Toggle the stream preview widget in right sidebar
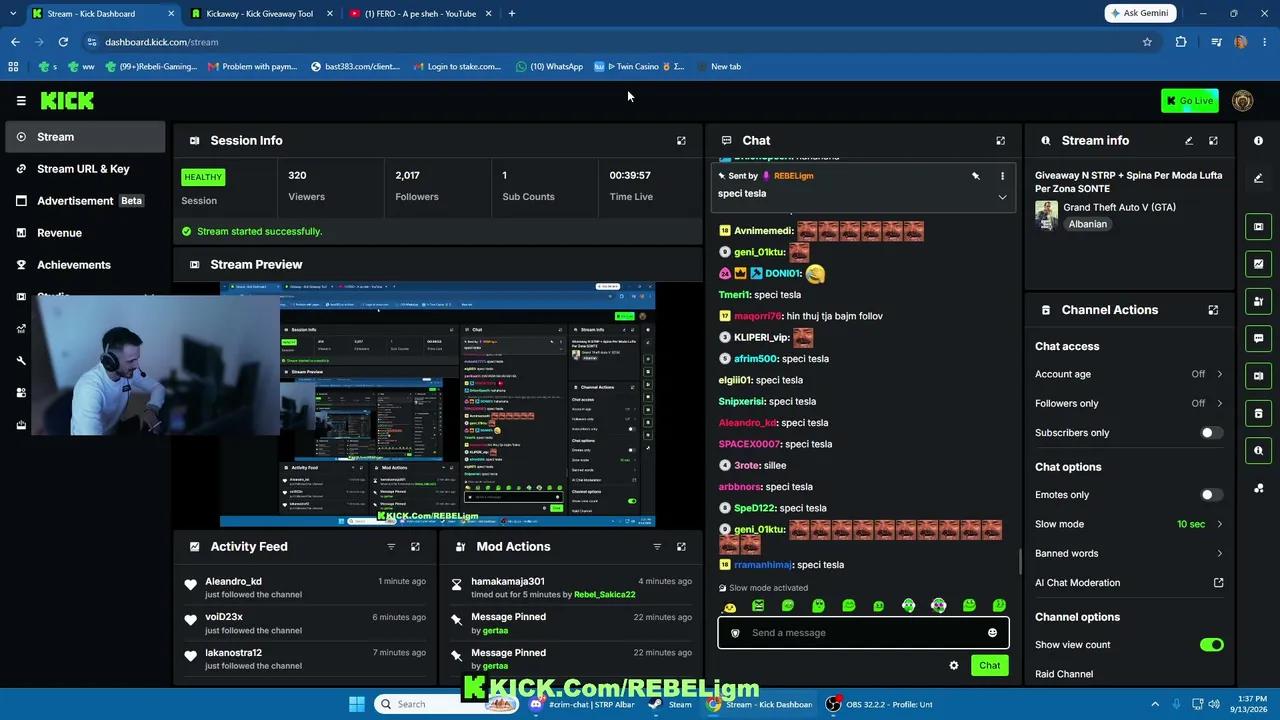This screenshot has width=1280, height=720. pyautogui.click(x=1258, y=227)
